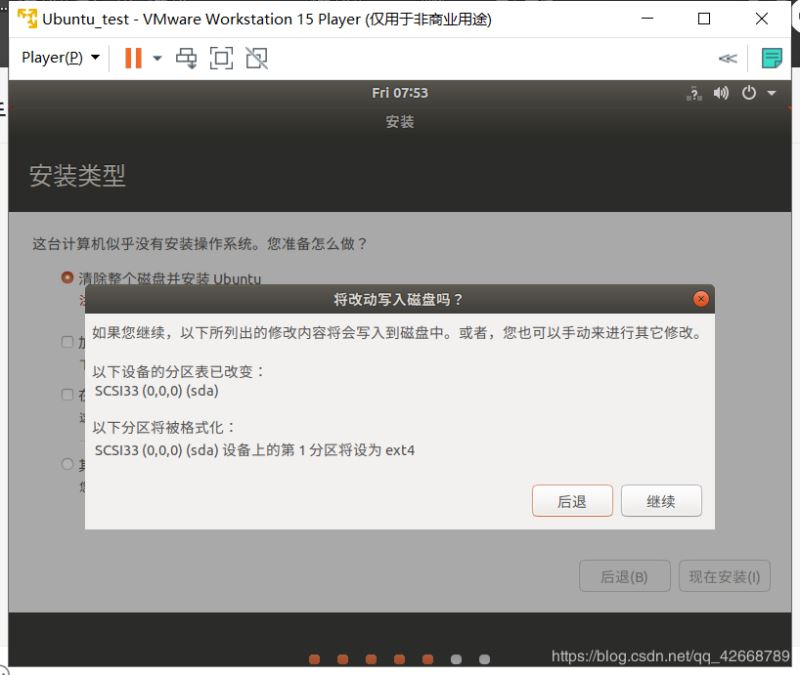The height and width of the screenshot is (675, 800).
Task: Click the power icon in Ubuntu bar
Action: tap(749, 92)
